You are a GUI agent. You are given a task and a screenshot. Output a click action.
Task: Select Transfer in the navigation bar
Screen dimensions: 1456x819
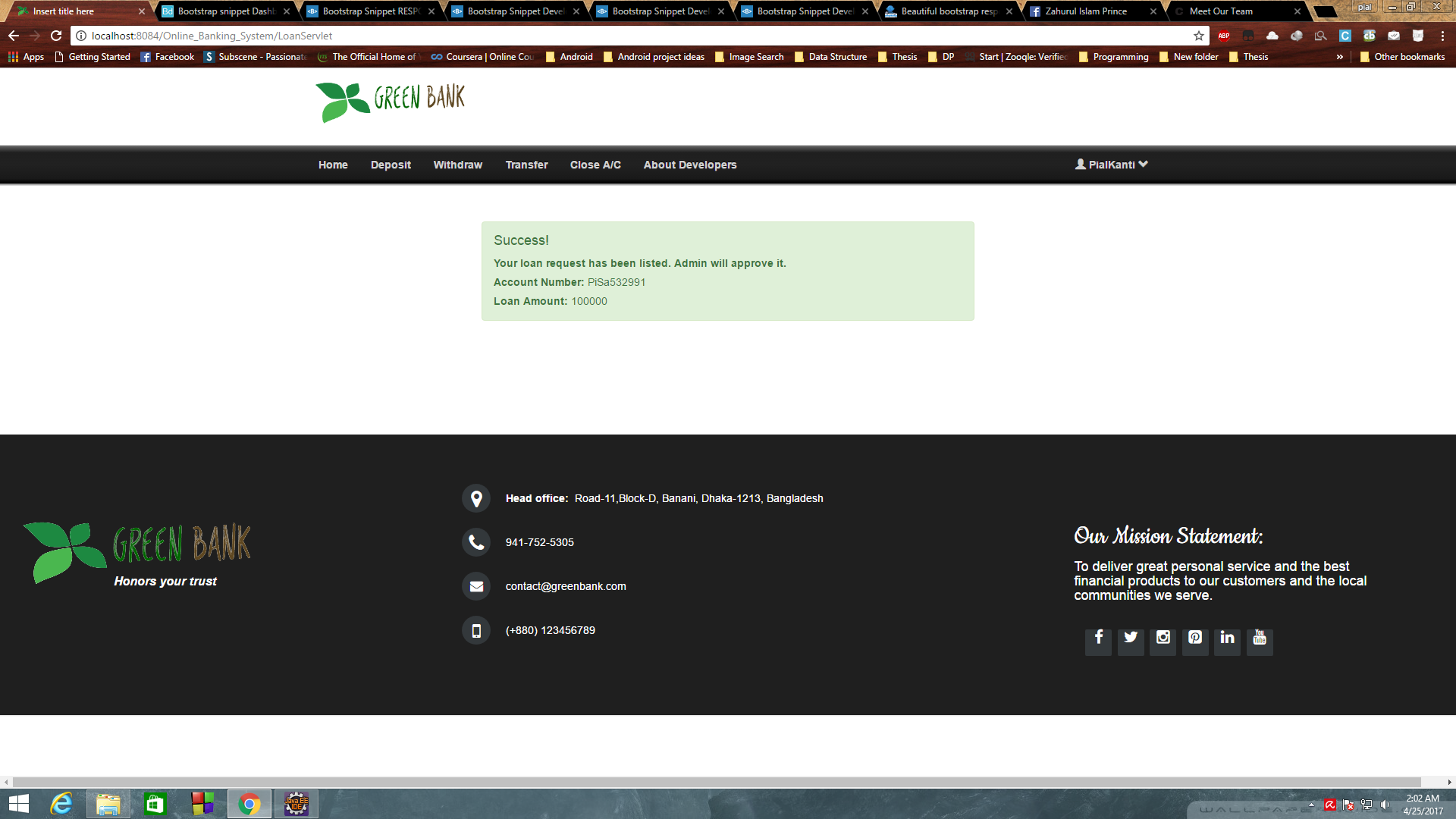pos(526,165)
